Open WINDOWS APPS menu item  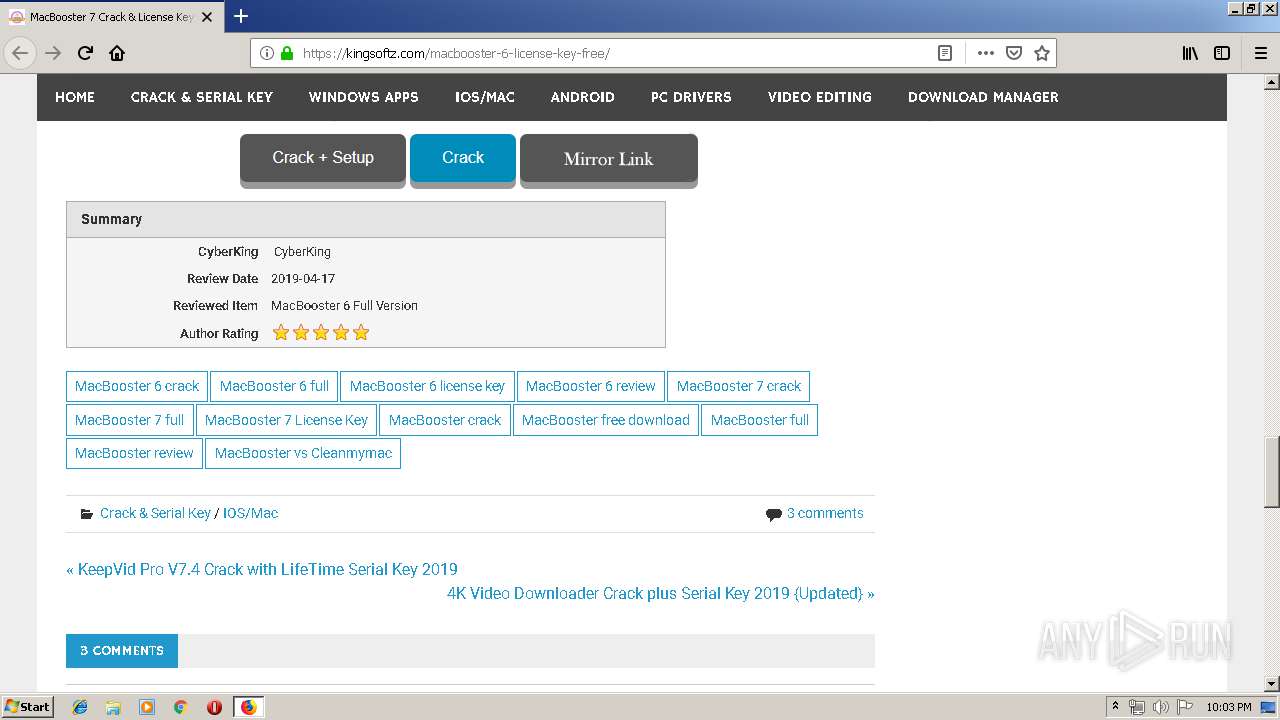coord(364,97)
